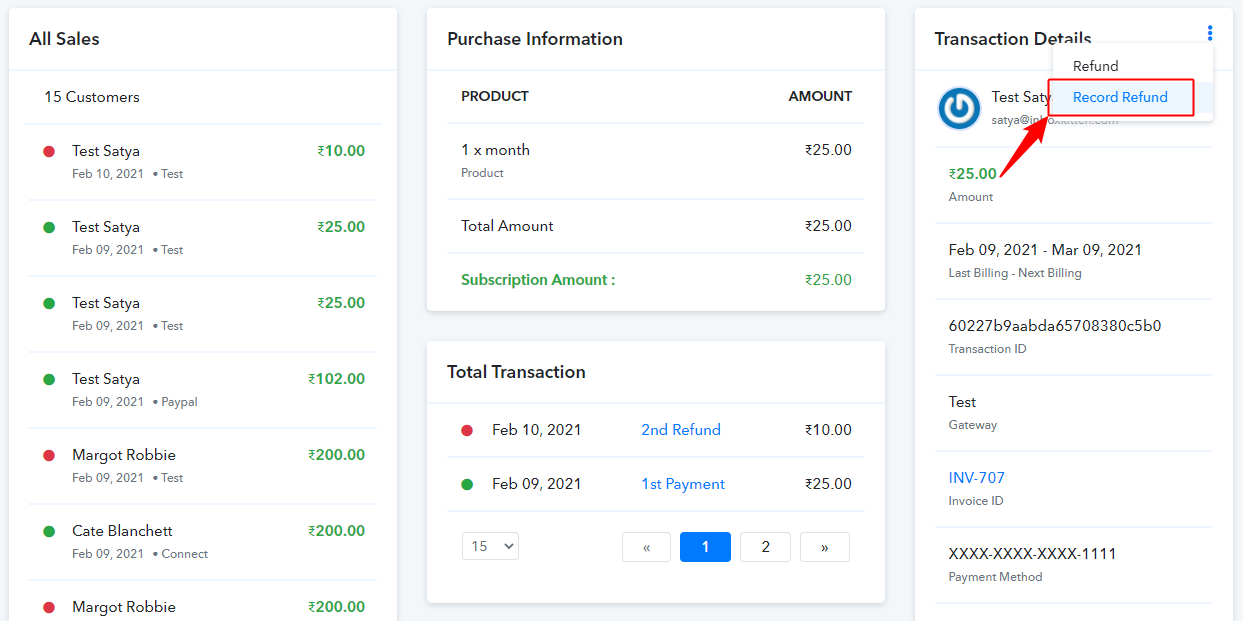Click the green status dot beside Feb 09, 2021 transaction
This screenshot has width=1243, height=621.
point(467,484)
